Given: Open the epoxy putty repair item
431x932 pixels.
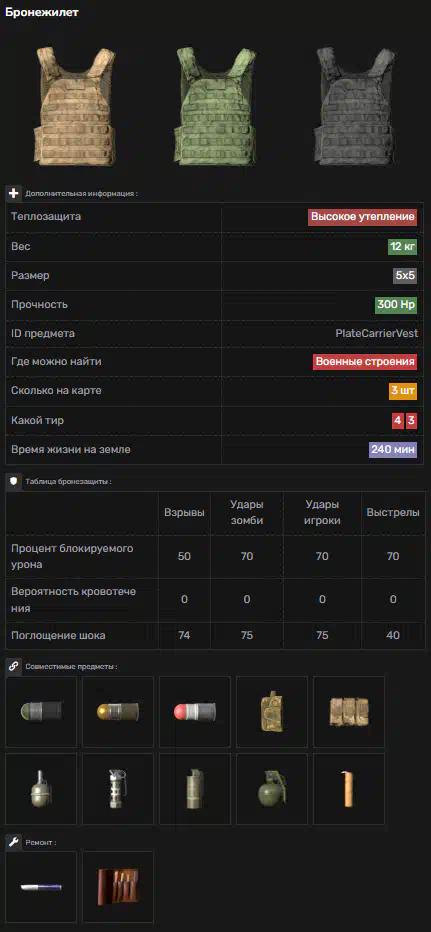Looking at the screenshot, I should [41, 887].
